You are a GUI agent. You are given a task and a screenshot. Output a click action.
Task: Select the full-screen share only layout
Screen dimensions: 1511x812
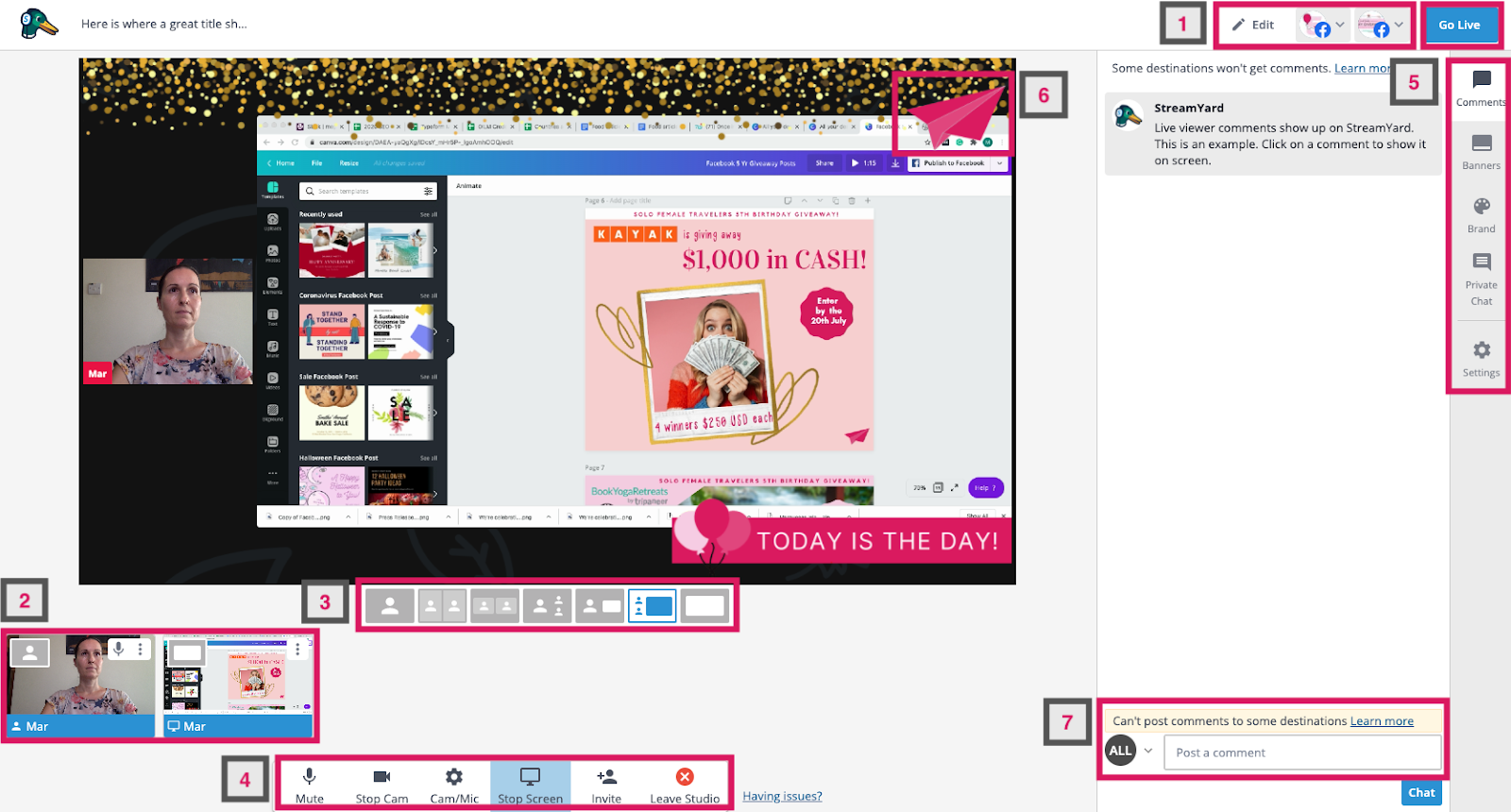(705, 606)
